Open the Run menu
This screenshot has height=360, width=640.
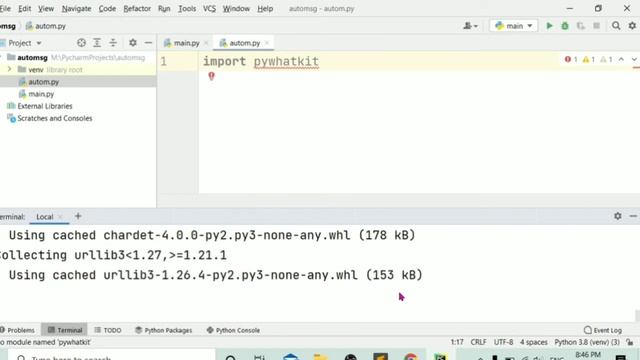click(164, 9)
